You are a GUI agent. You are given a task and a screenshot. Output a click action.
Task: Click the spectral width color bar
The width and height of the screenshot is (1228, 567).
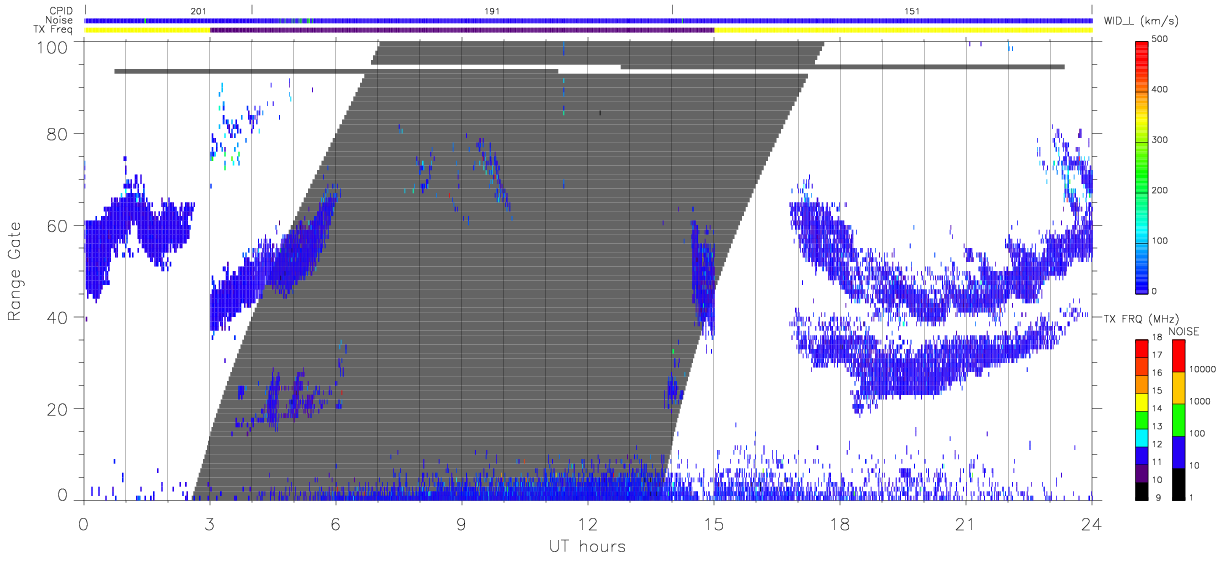coord(1140,165)
